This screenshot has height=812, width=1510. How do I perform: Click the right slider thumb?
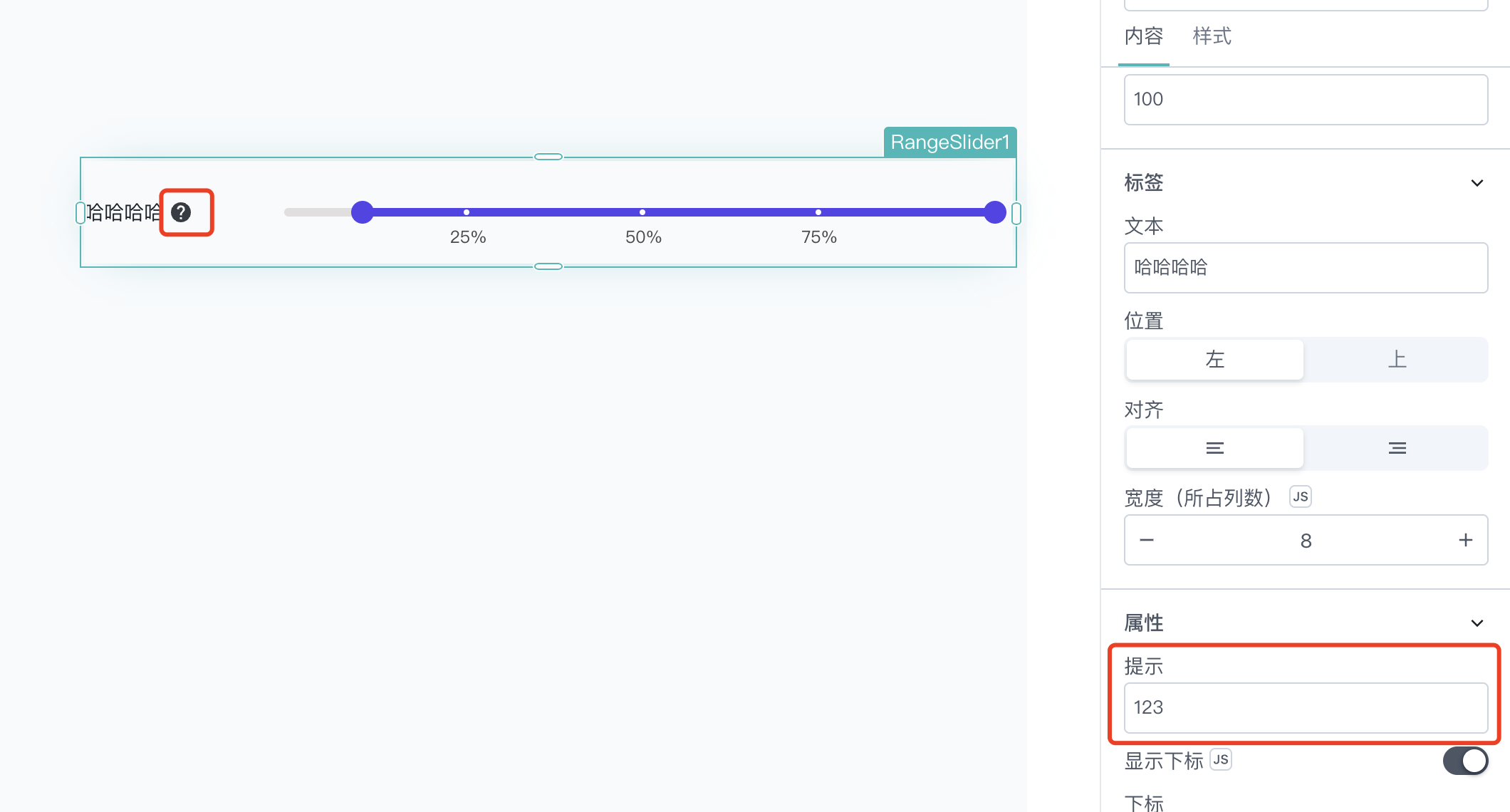pos(994,212)
